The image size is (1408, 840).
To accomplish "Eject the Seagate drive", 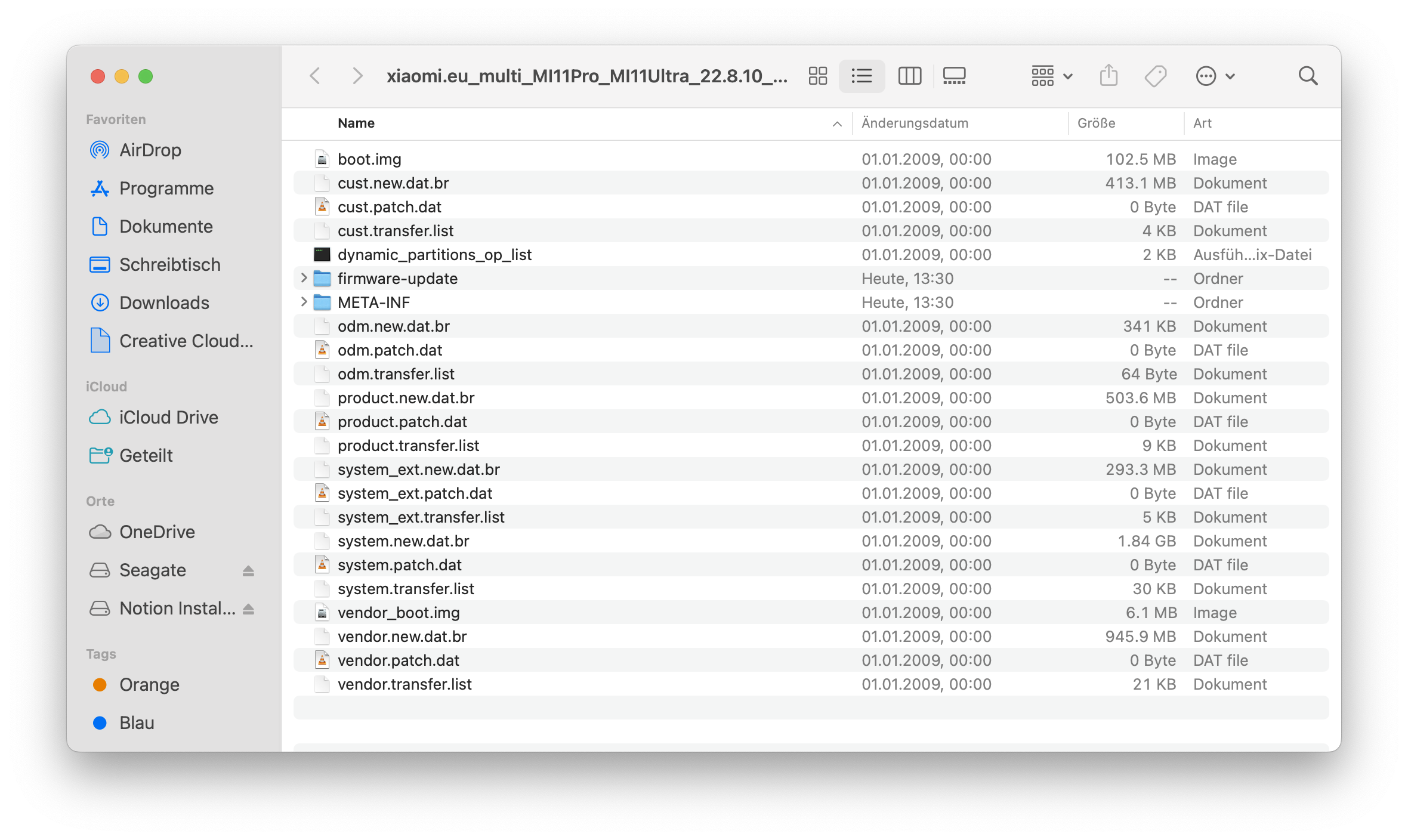I will click(x=248, y=571).
